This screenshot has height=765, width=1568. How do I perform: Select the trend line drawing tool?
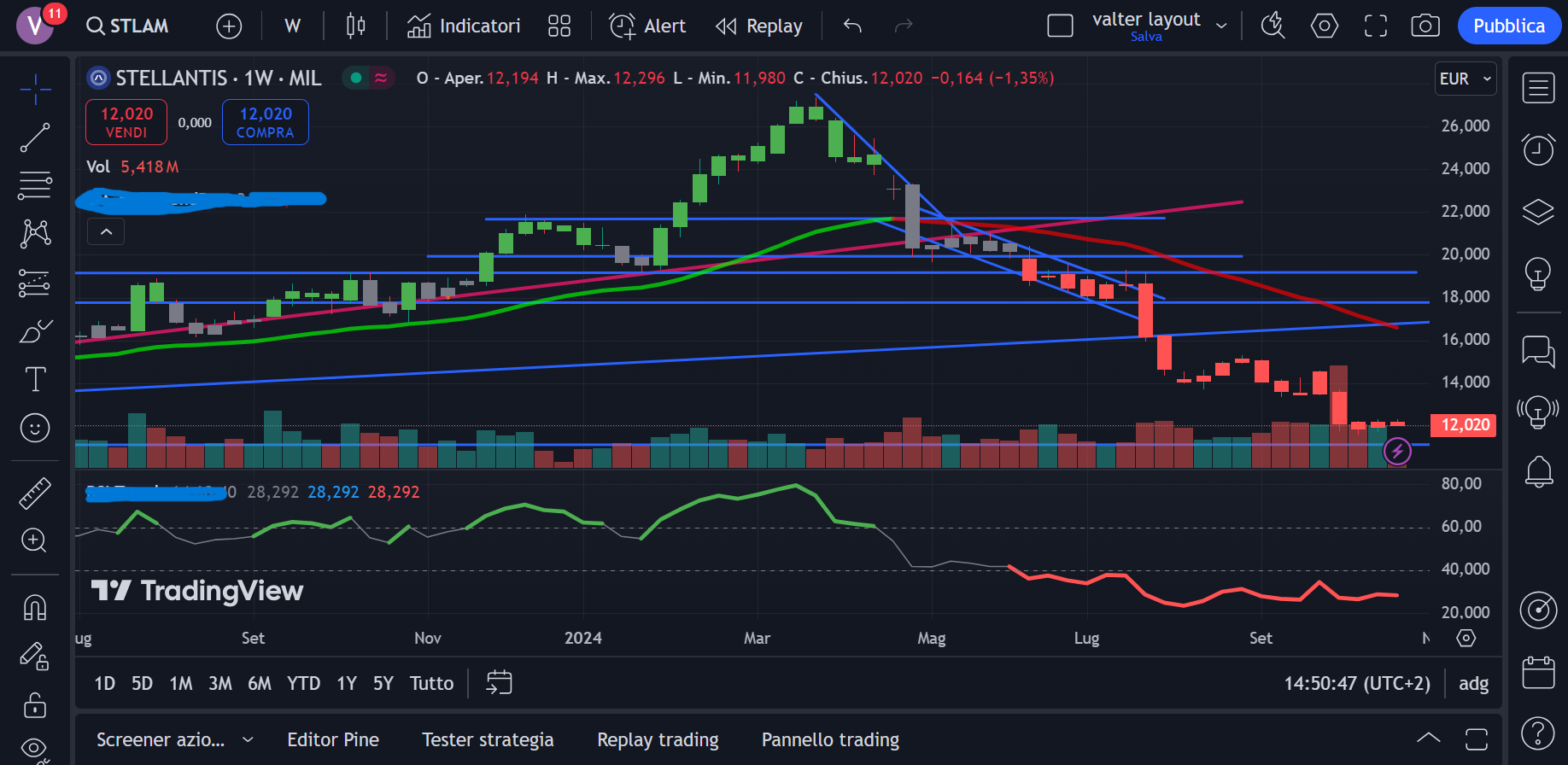point(35,137)
